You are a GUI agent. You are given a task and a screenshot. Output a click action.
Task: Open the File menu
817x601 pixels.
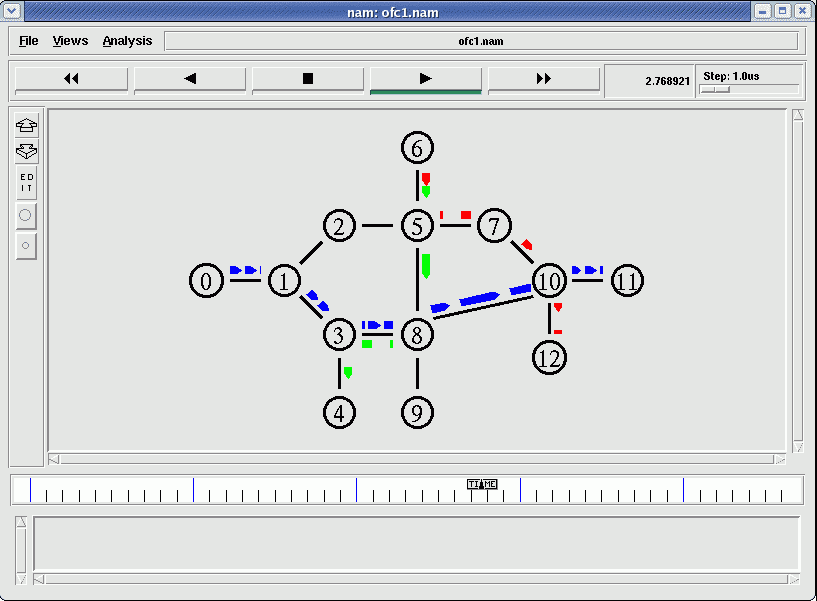pos(29,41)
